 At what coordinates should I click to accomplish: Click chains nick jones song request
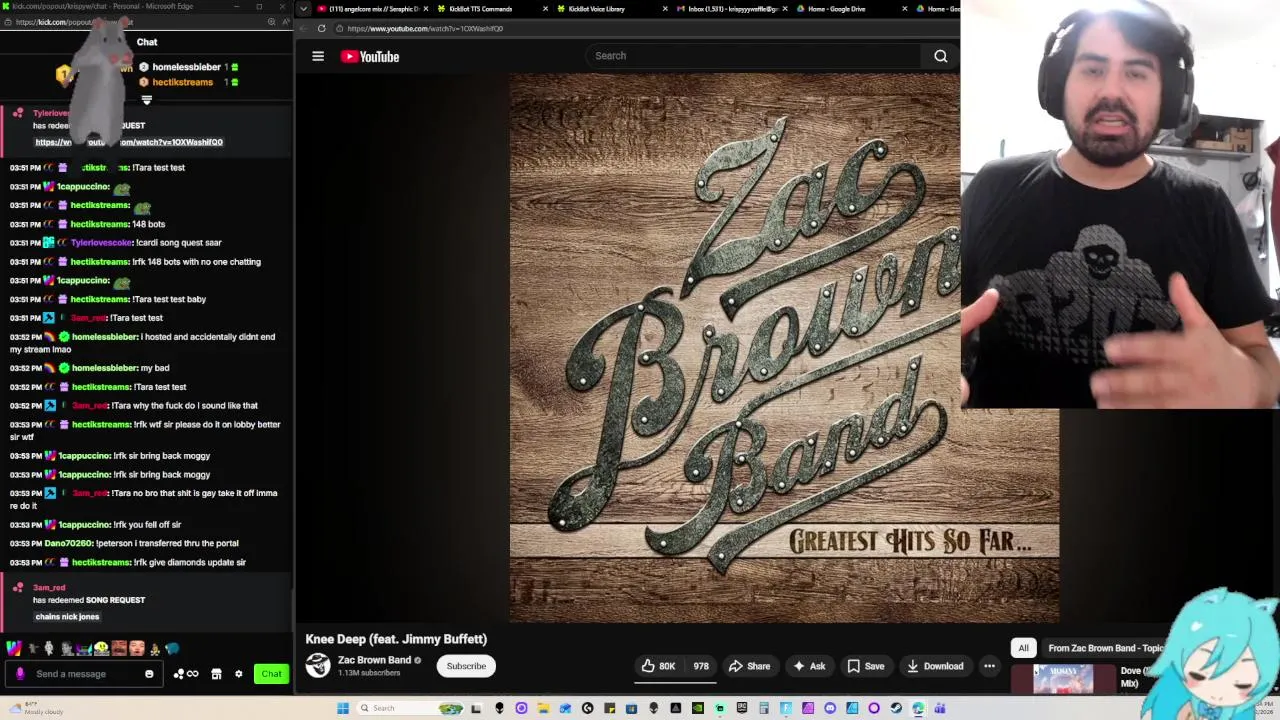[x=67, y=617]
